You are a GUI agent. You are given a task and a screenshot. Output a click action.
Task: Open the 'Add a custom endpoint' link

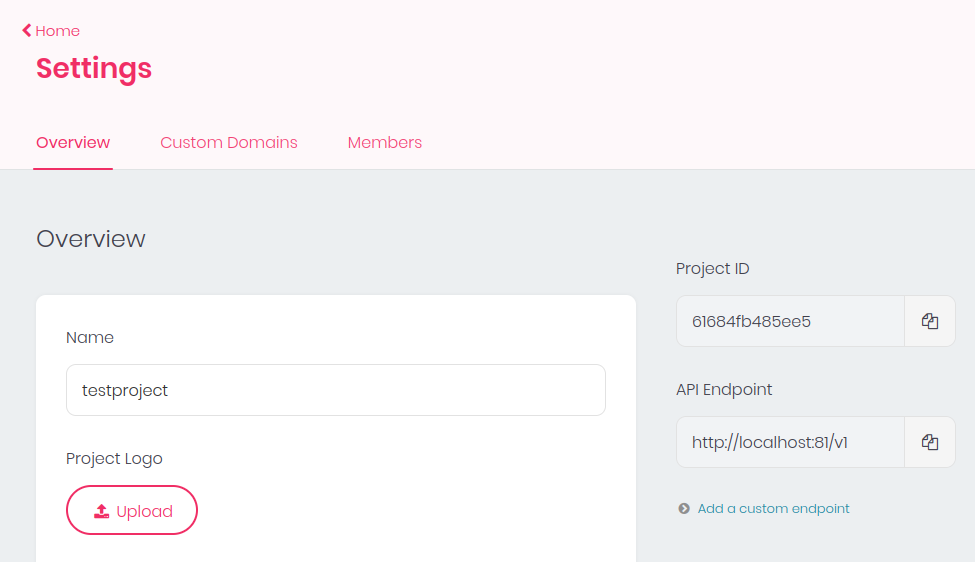point(773,509)
